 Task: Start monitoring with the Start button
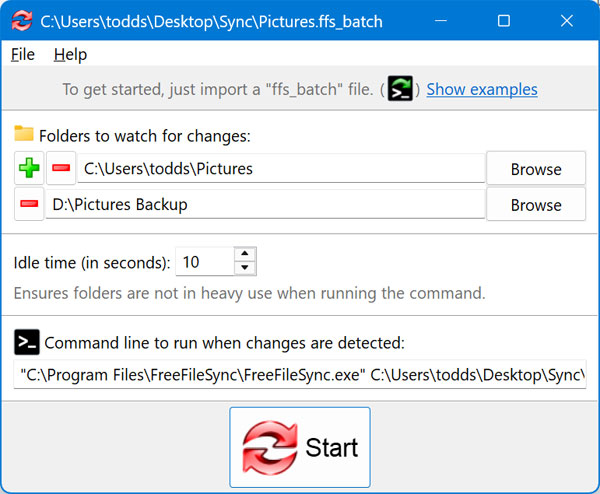point(300,447)
